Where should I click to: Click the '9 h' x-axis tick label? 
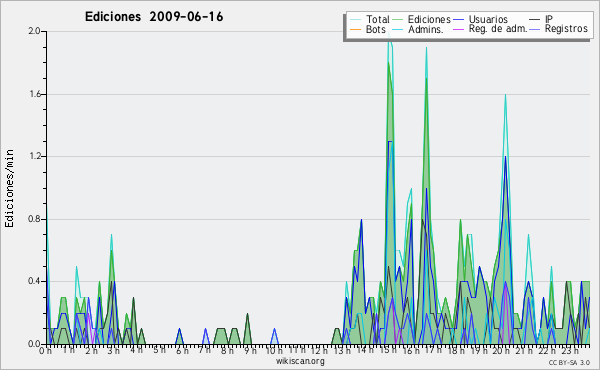[x=251, y=351]
